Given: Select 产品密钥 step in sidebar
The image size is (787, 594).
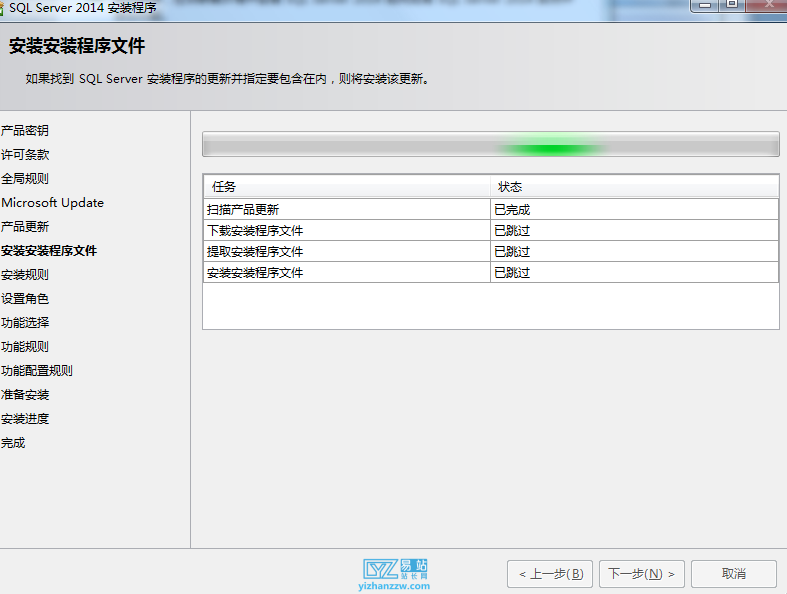Looking at the screenshot, I should click(x=25, y=131).
